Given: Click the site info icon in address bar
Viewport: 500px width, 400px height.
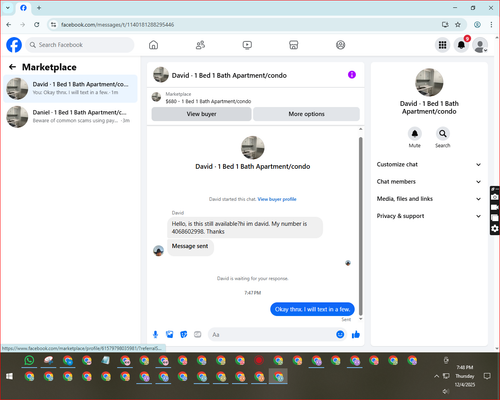Looking at the screenshot, I should [x=53, y=25].
